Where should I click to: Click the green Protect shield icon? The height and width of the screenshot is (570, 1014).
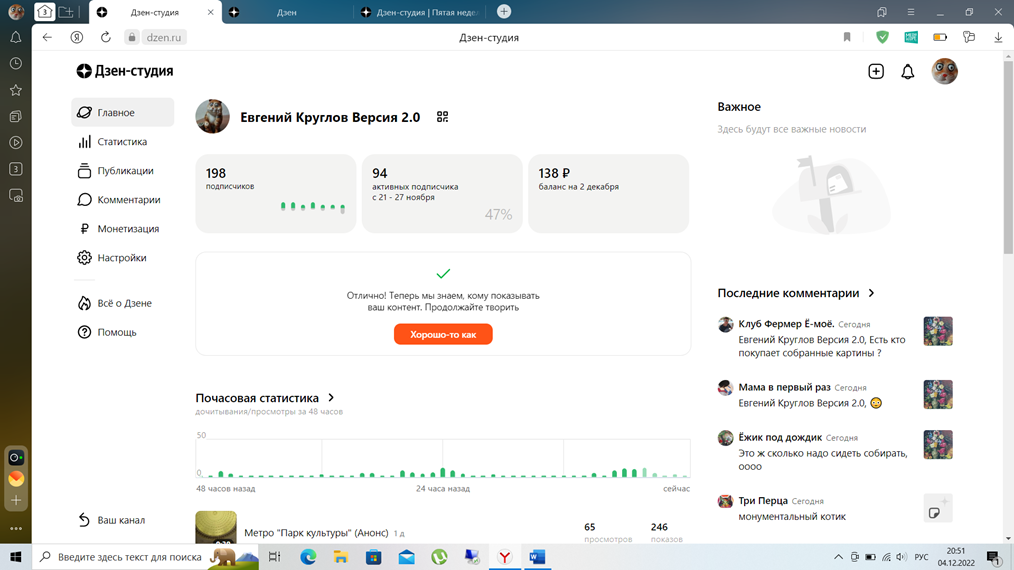(882, 38)
